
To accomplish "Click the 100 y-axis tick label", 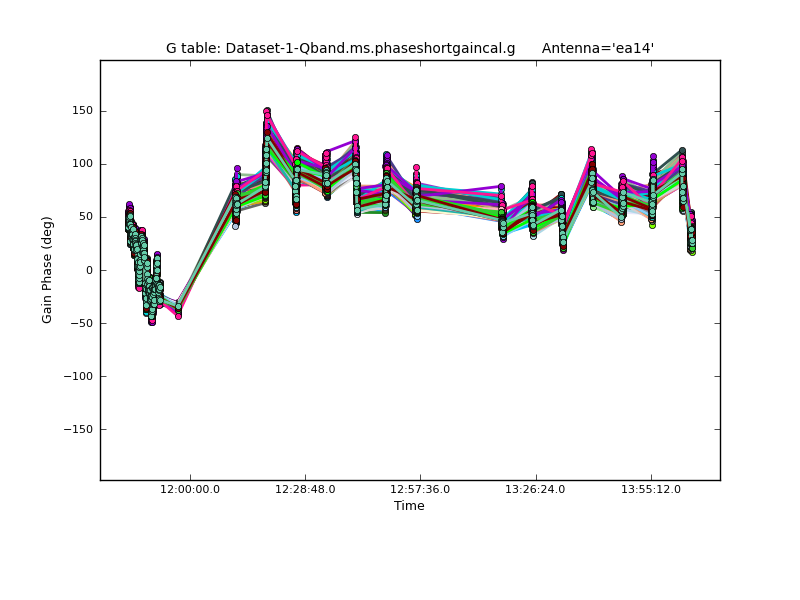I will point(82,164).
